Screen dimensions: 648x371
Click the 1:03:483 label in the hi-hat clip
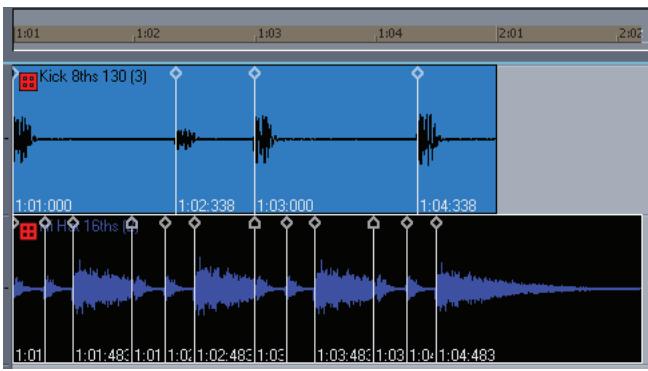pyautogui.click(x=344, y=355)
